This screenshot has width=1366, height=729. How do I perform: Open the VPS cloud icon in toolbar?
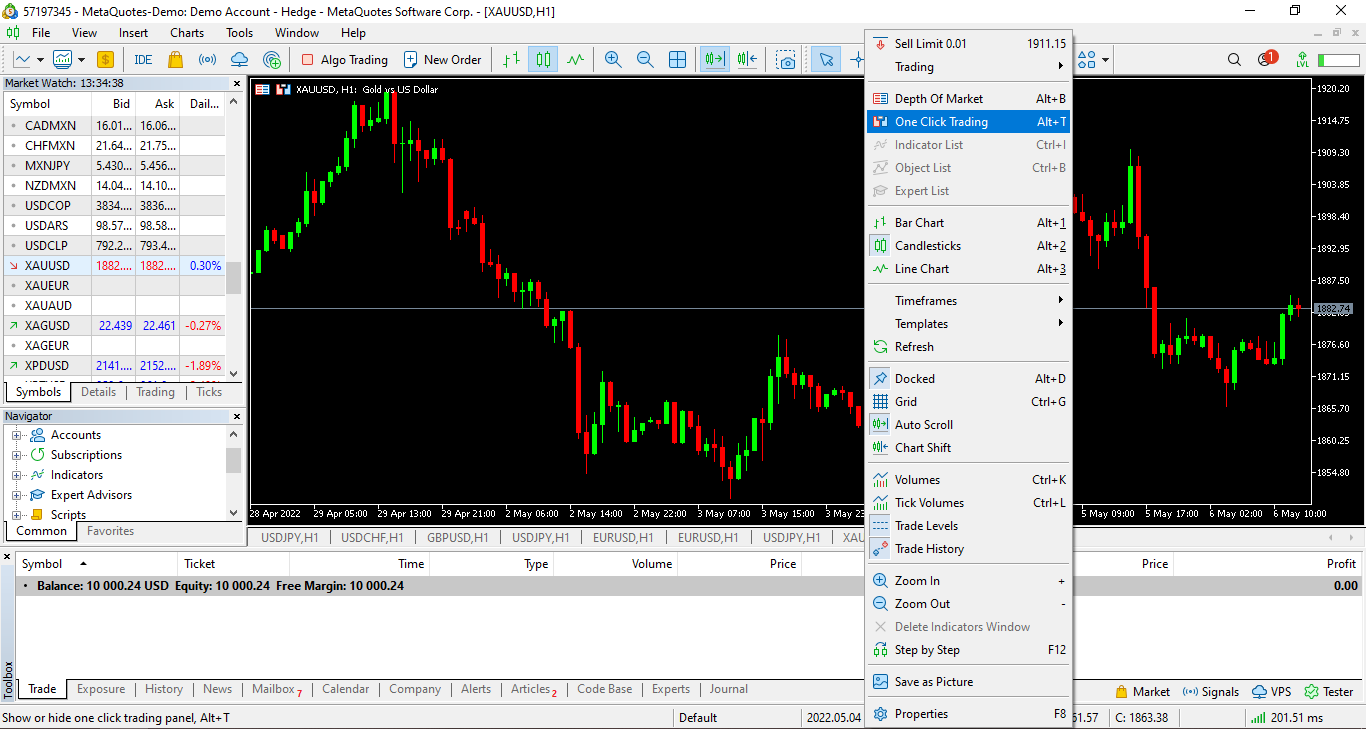coord(240,60)
